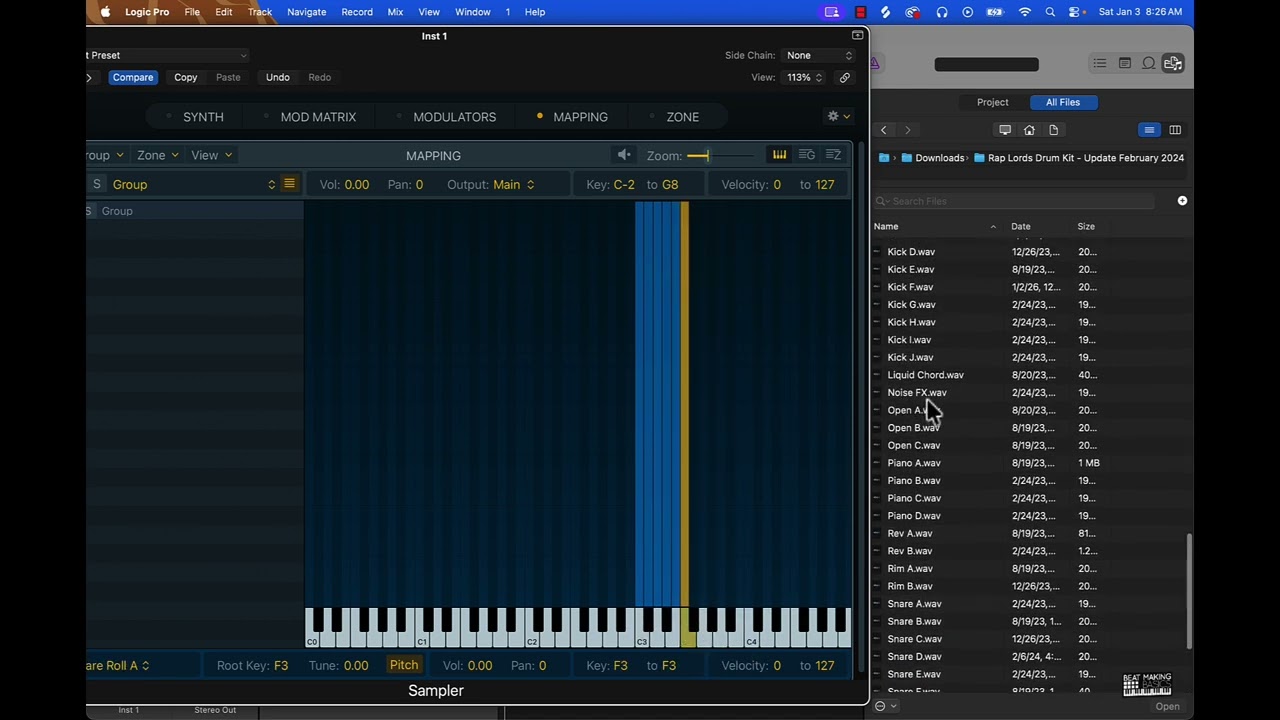Open the View 113% size dropdown
The height and width of the screenshot is (720, 1280).
(x=805, y=77)
